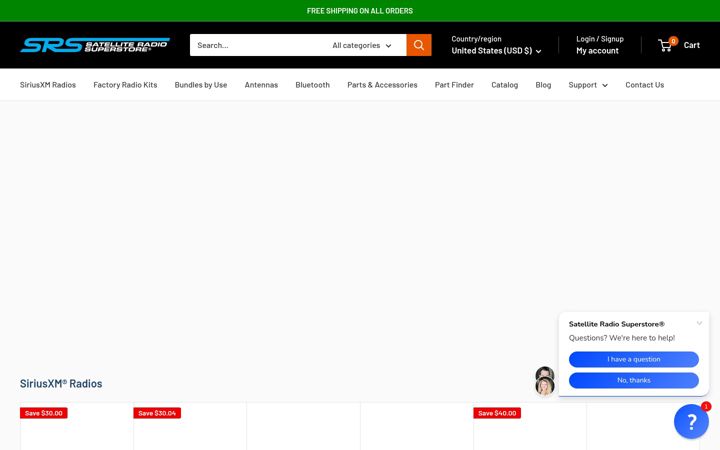This screenshot has width=720, height=450.
Task: Click the Free Shipping announcement banner
Action: (x=360, y=11)
